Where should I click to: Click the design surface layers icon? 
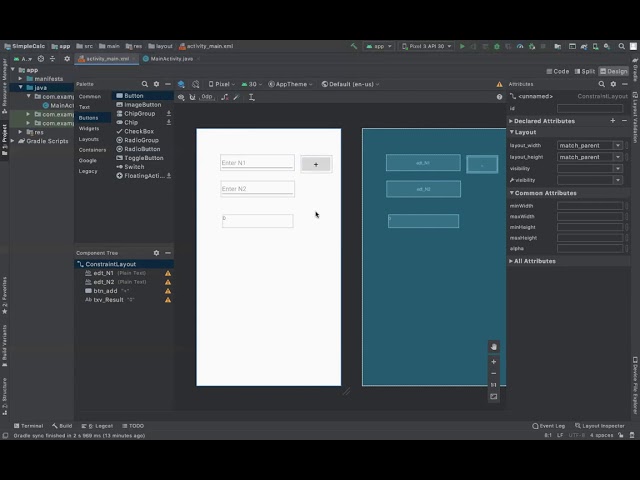coord(181,84)
